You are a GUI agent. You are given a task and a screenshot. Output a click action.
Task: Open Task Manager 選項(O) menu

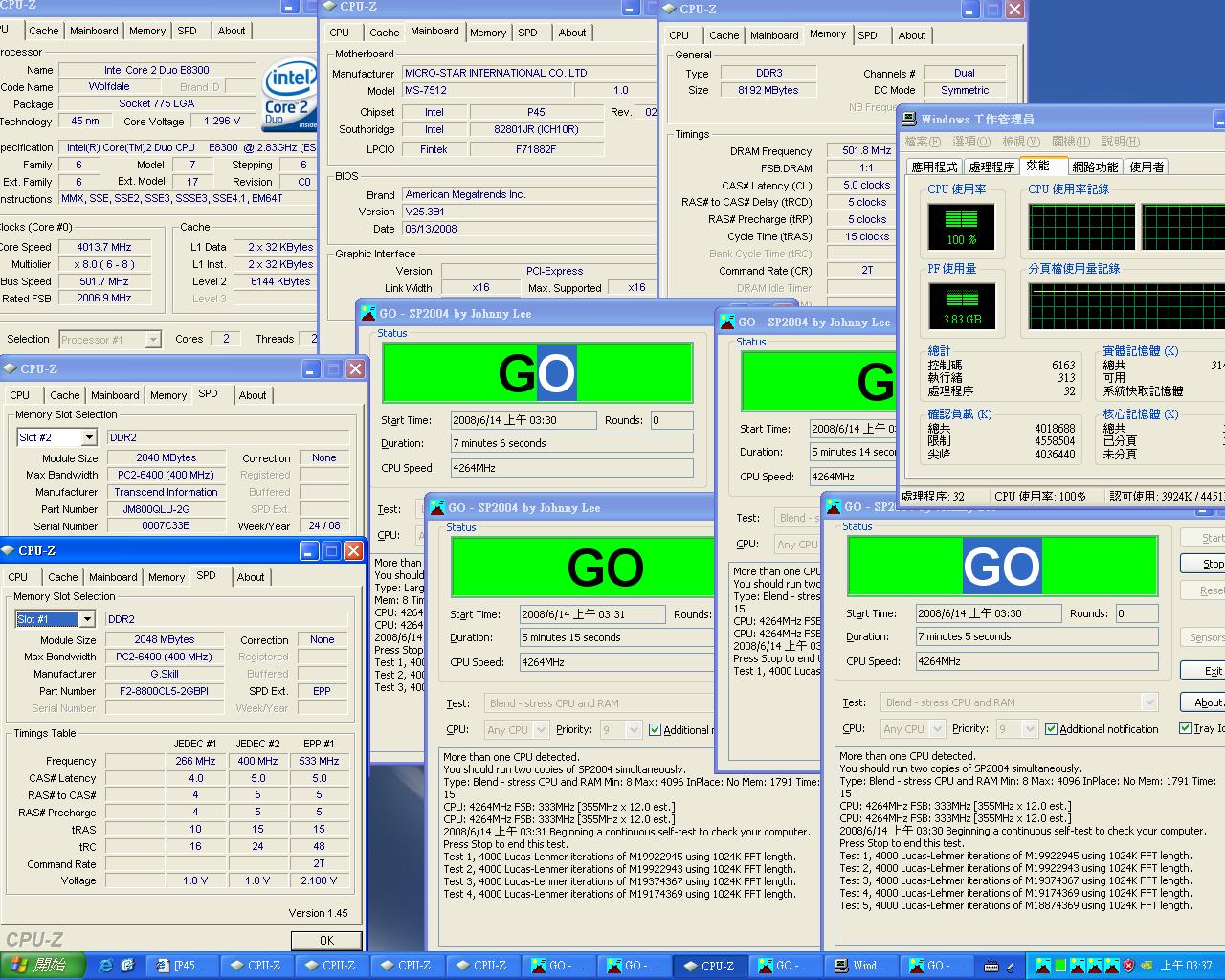click(x=971, y=142)
